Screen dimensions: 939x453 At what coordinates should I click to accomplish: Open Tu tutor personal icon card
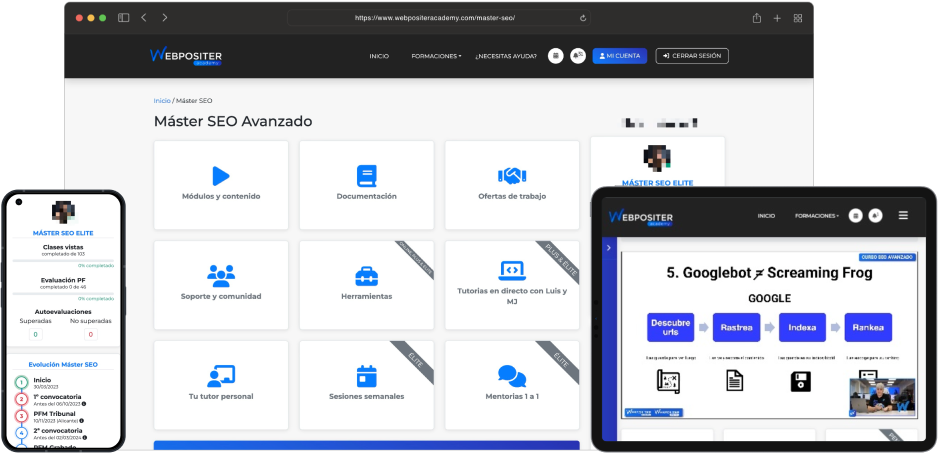[x=221, y=376]
